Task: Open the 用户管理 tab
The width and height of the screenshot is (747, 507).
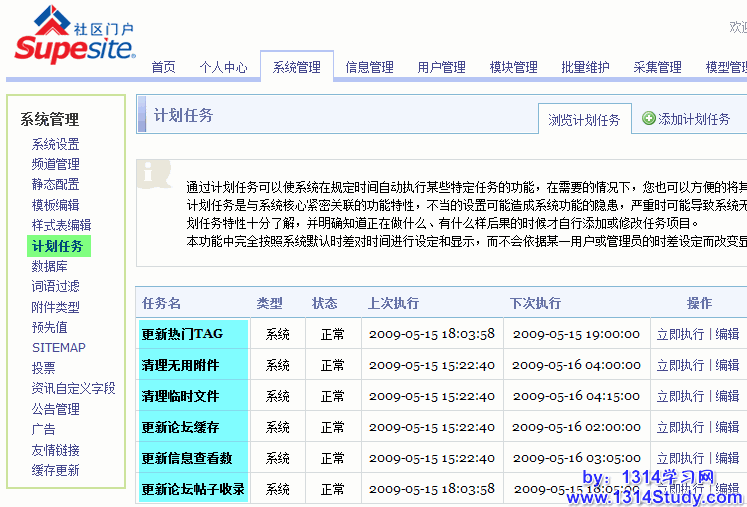Action: 441,67
